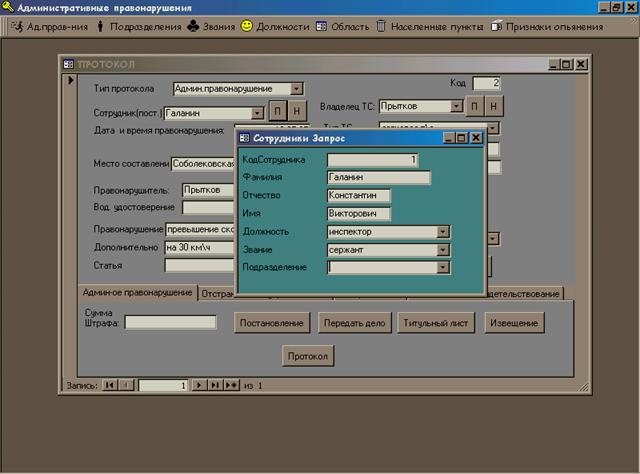Click the Сумма Штрафа input field
The image size is (640, 474).
pos(170,322)
